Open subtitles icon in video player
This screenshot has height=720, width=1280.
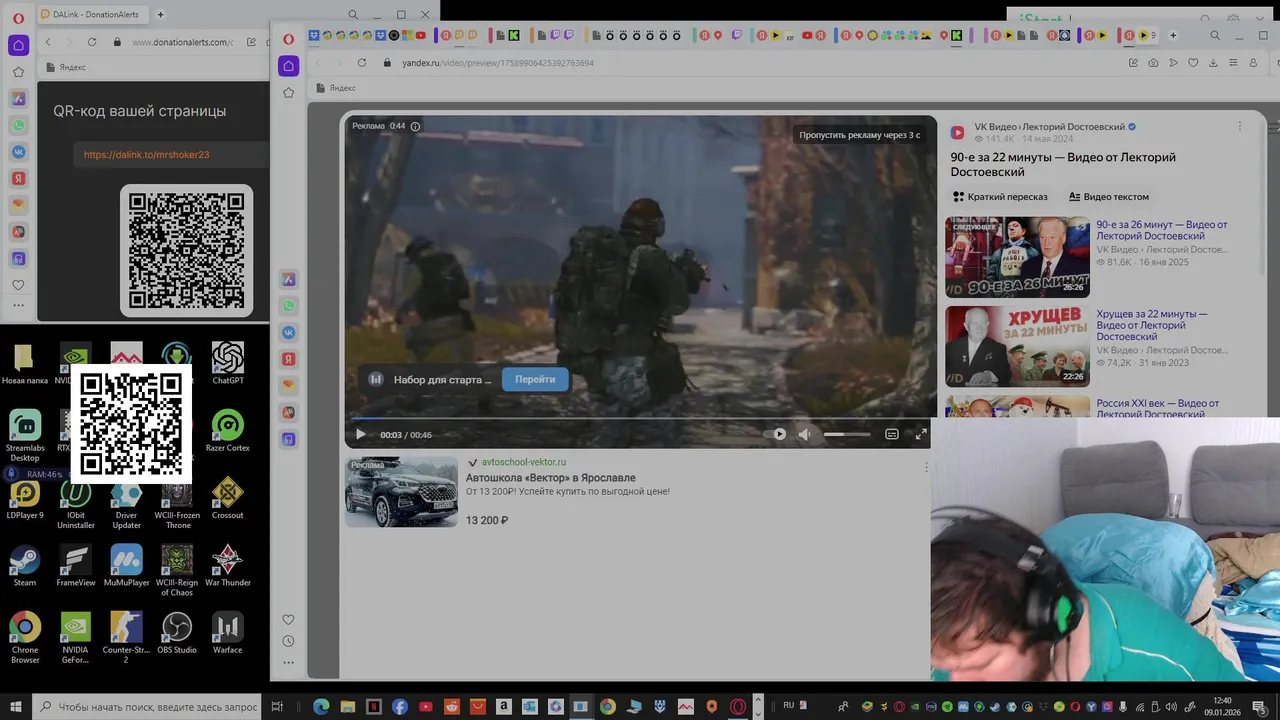pyautogui.click(x=892, y=434)
